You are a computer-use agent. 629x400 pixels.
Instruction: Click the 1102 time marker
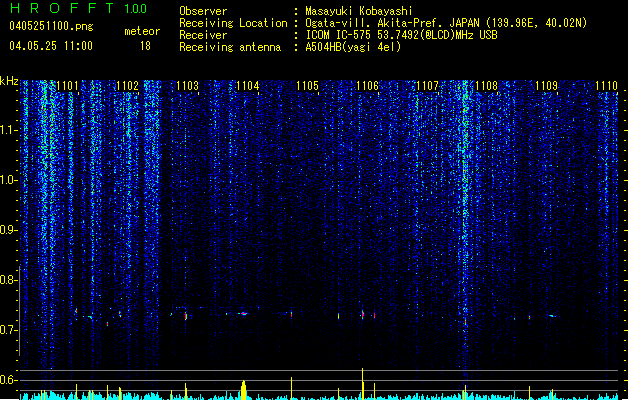click(128, 86)
